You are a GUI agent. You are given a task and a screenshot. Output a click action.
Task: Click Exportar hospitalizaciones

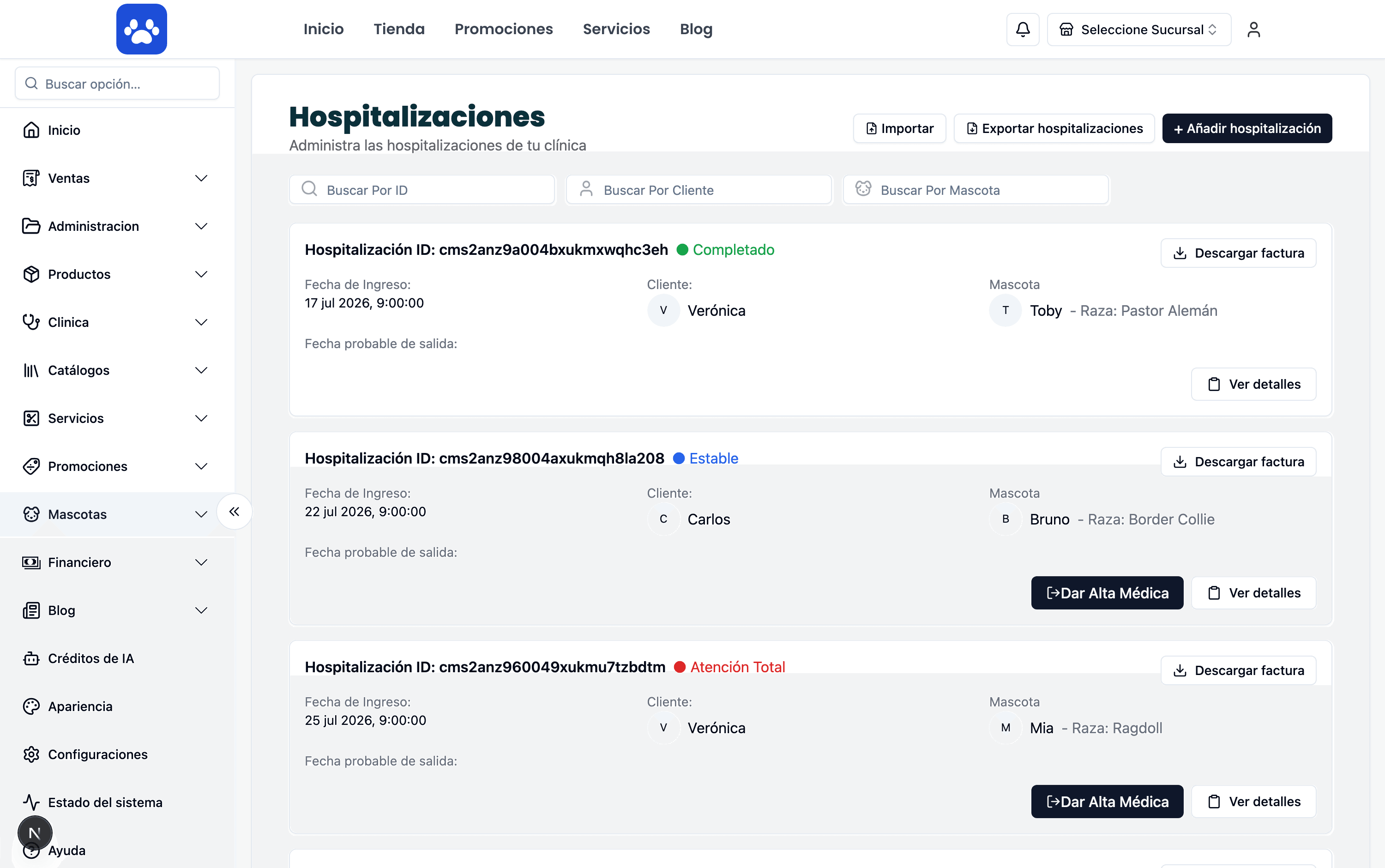tap(1054, 129)
